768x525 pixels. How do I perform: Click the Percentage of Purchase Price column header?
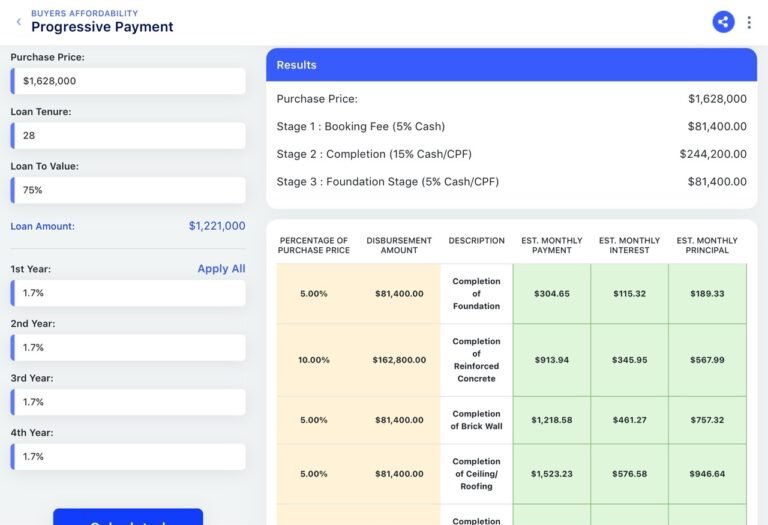click(313, 245)
